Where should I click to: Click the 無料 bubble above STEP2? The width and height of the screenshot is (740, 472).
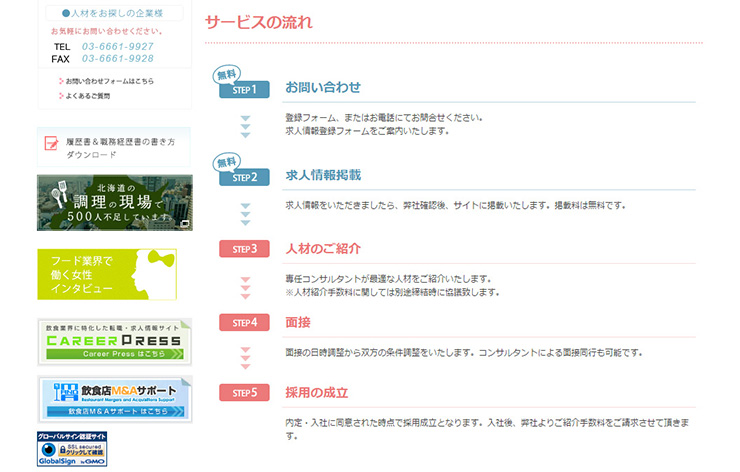(227, 161)
